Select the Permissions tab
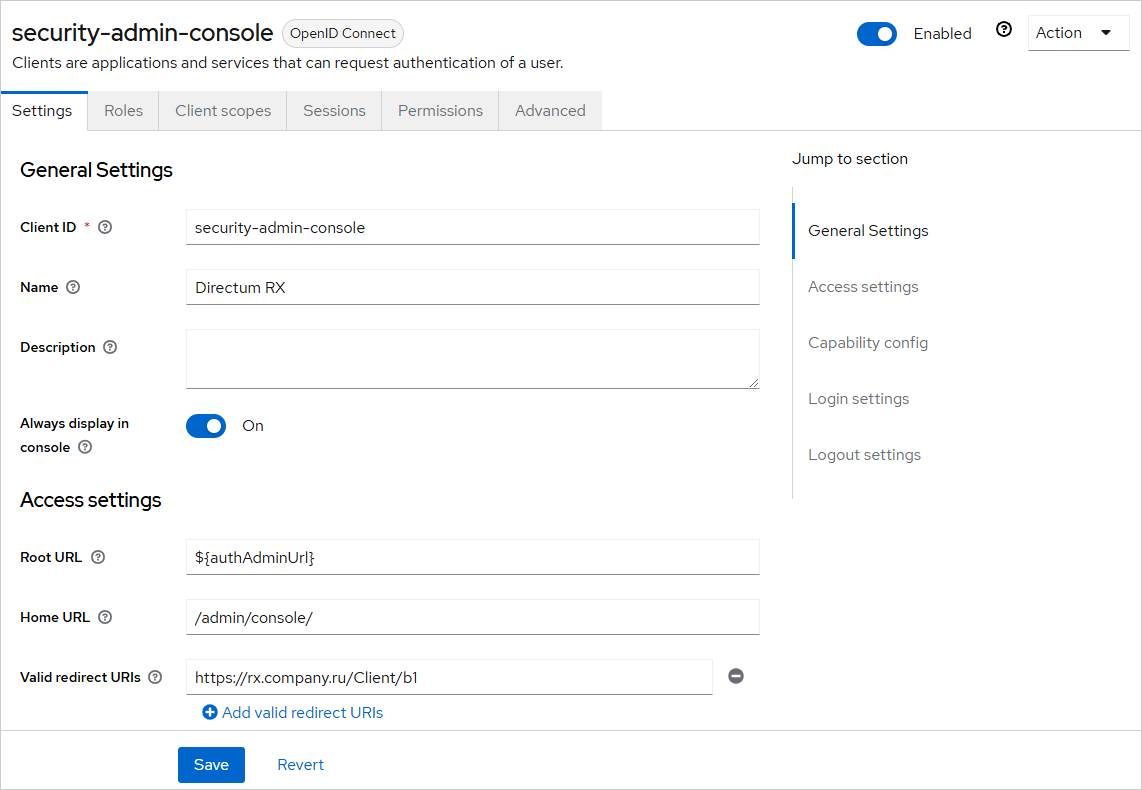 440,111
